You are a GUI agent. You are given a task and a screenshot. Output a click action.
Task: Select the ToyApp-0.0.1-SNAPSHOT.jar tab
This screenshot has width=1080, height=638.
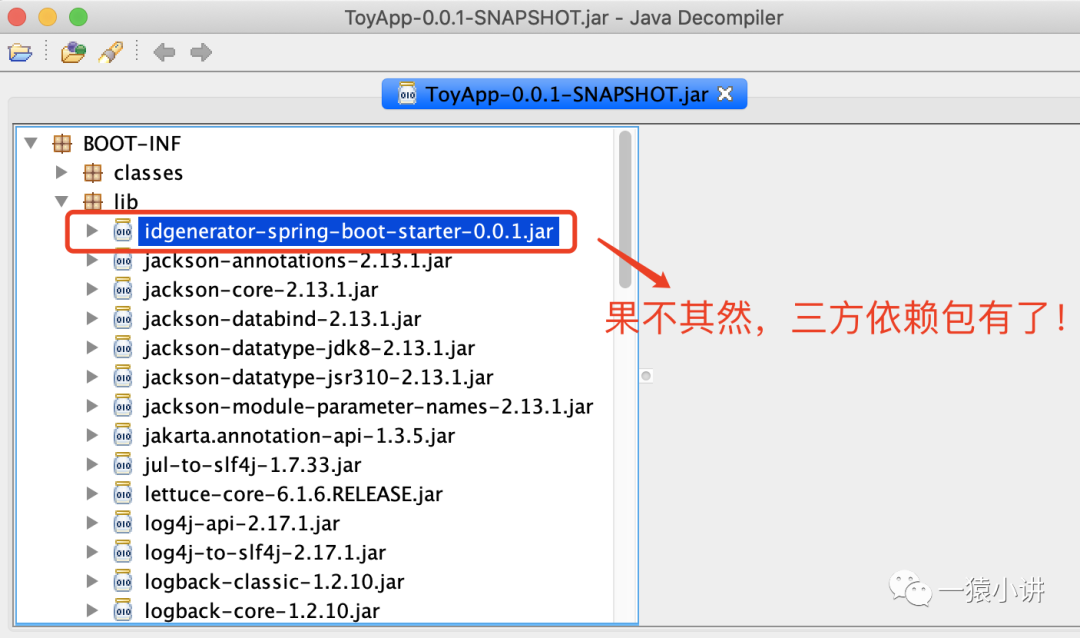click(564, 94)
